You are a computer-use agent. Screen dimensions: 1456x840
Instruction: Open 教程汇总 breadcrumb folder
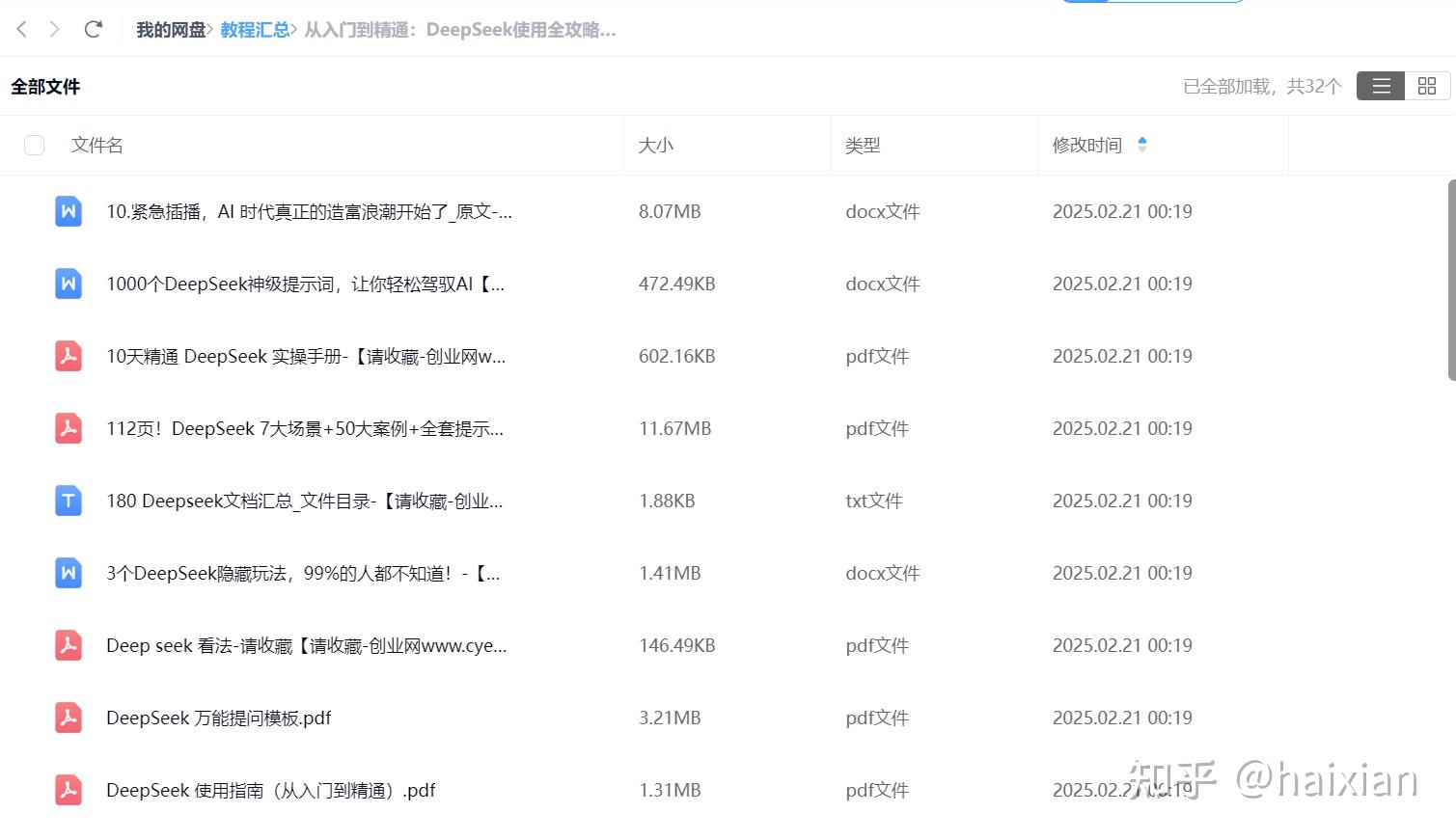tap(255, 30)
